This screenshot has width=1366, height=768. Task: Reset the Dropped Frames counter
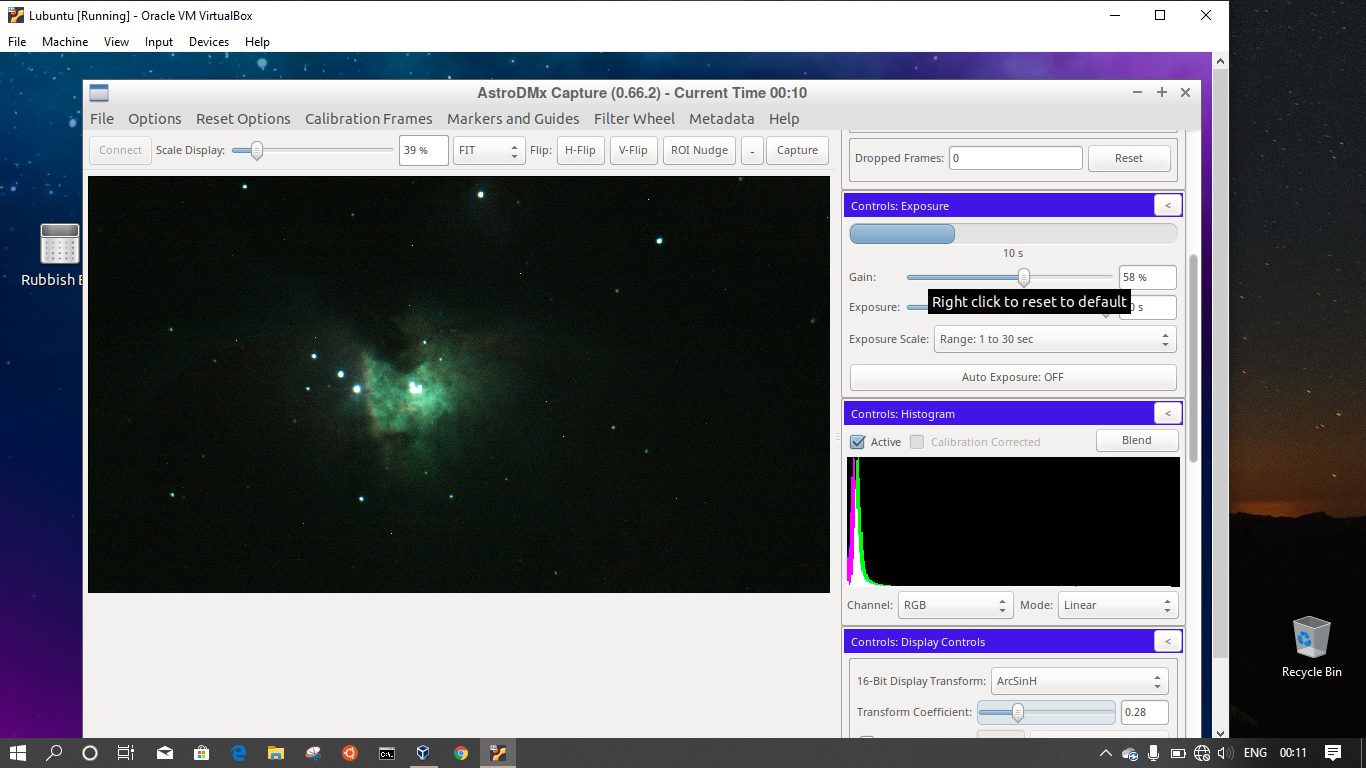1129,157
